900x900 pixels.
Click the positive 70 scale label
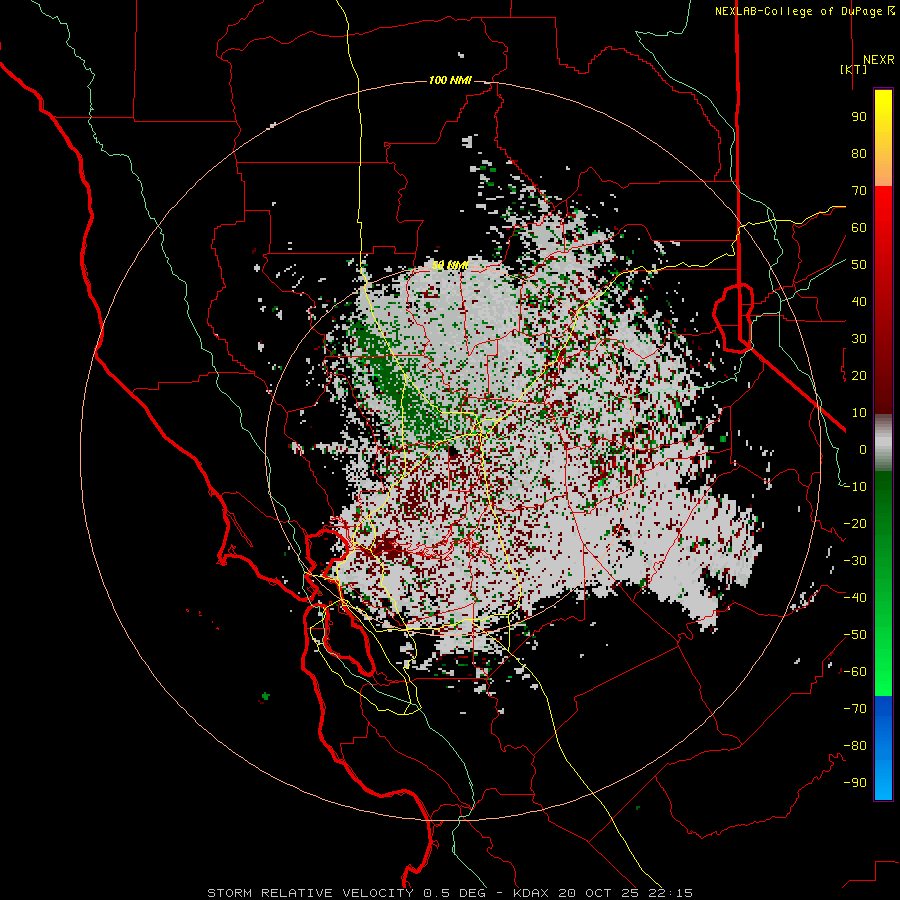click(x=859, y=191)
